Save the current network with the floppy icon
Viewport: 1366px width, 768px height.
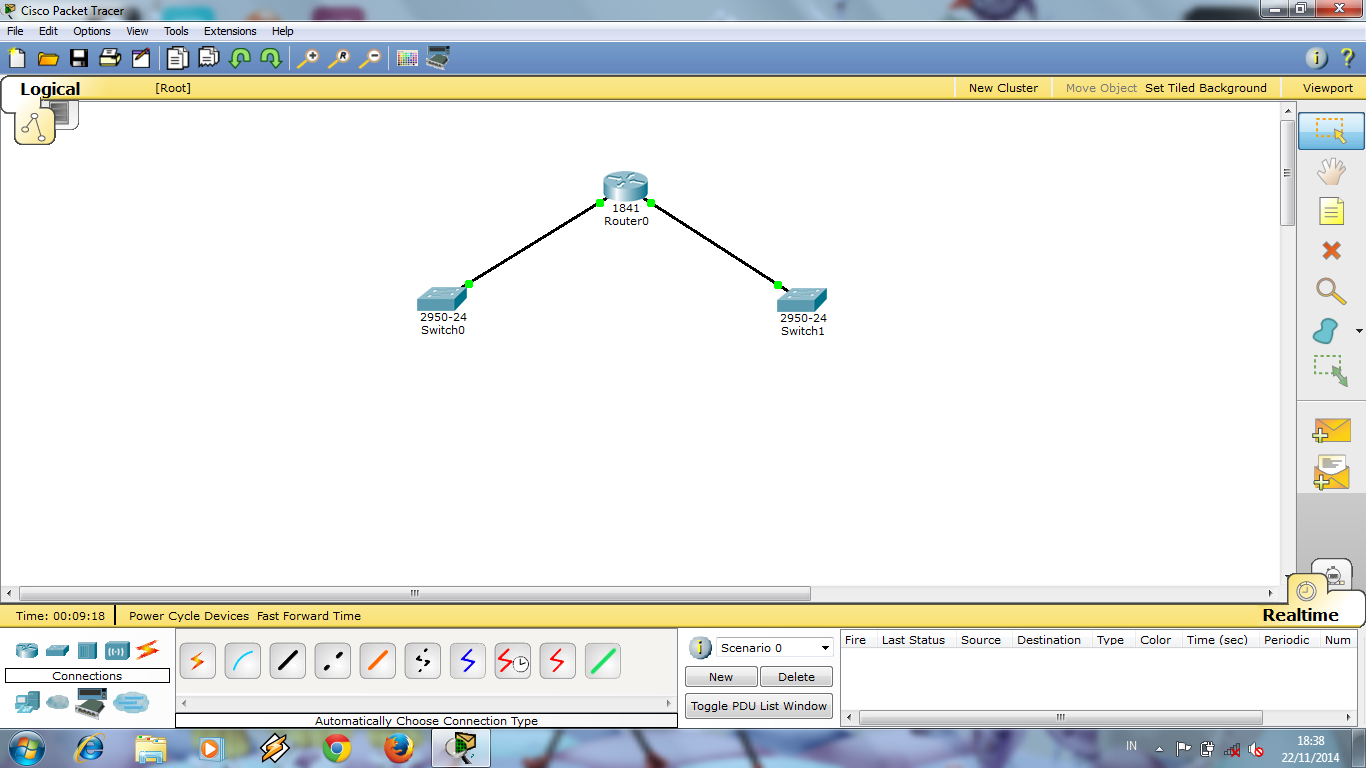(x=79, y=58)
